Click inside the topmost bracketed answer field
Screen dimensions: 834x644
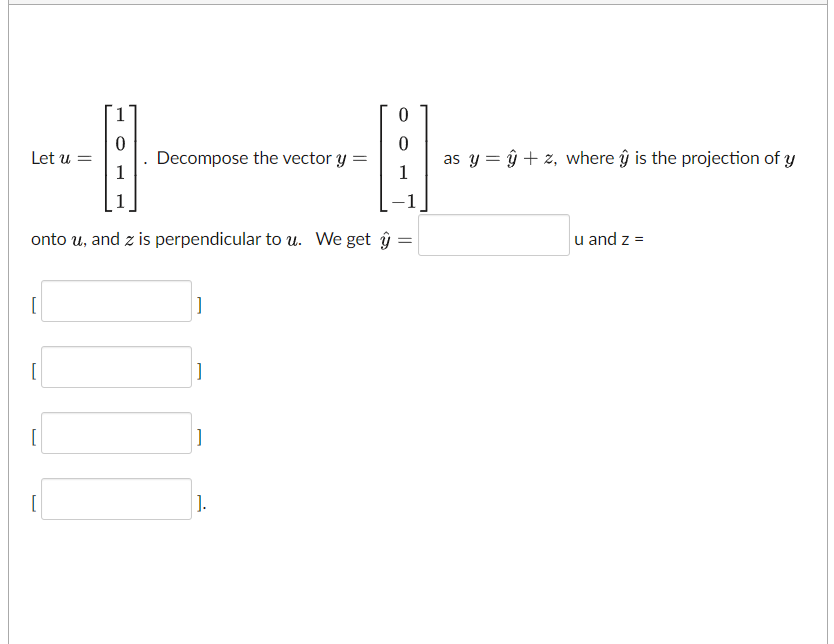click(x=115, y=300)
